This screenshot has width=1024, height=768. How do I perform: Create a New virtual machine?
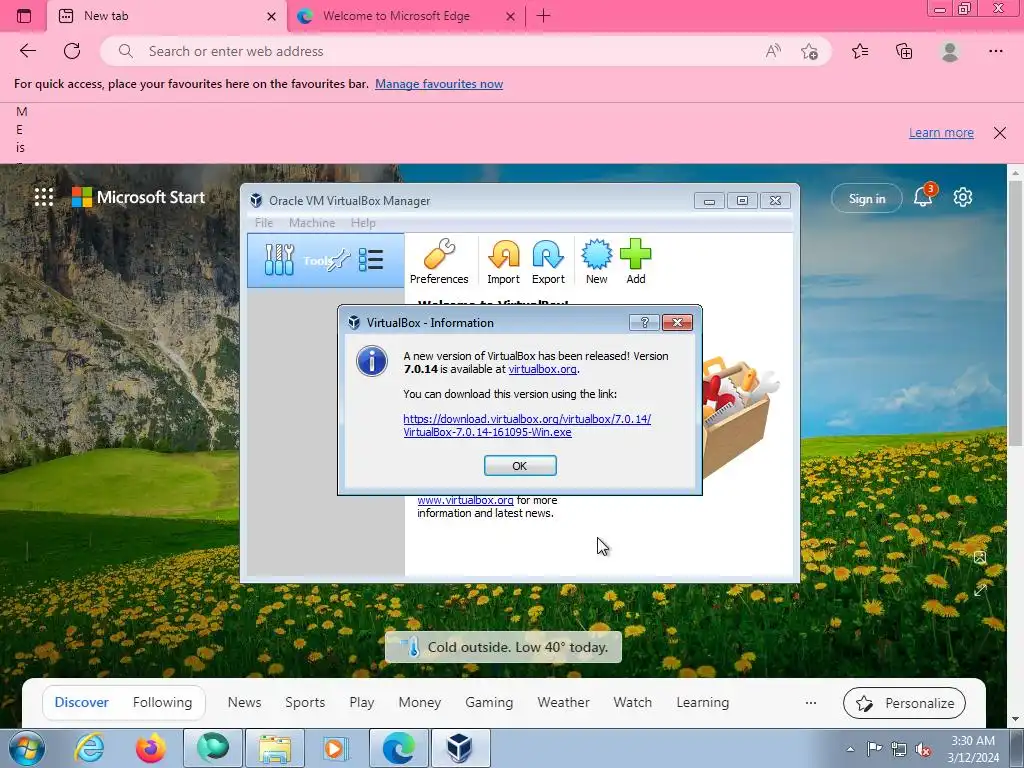[596, 261]
